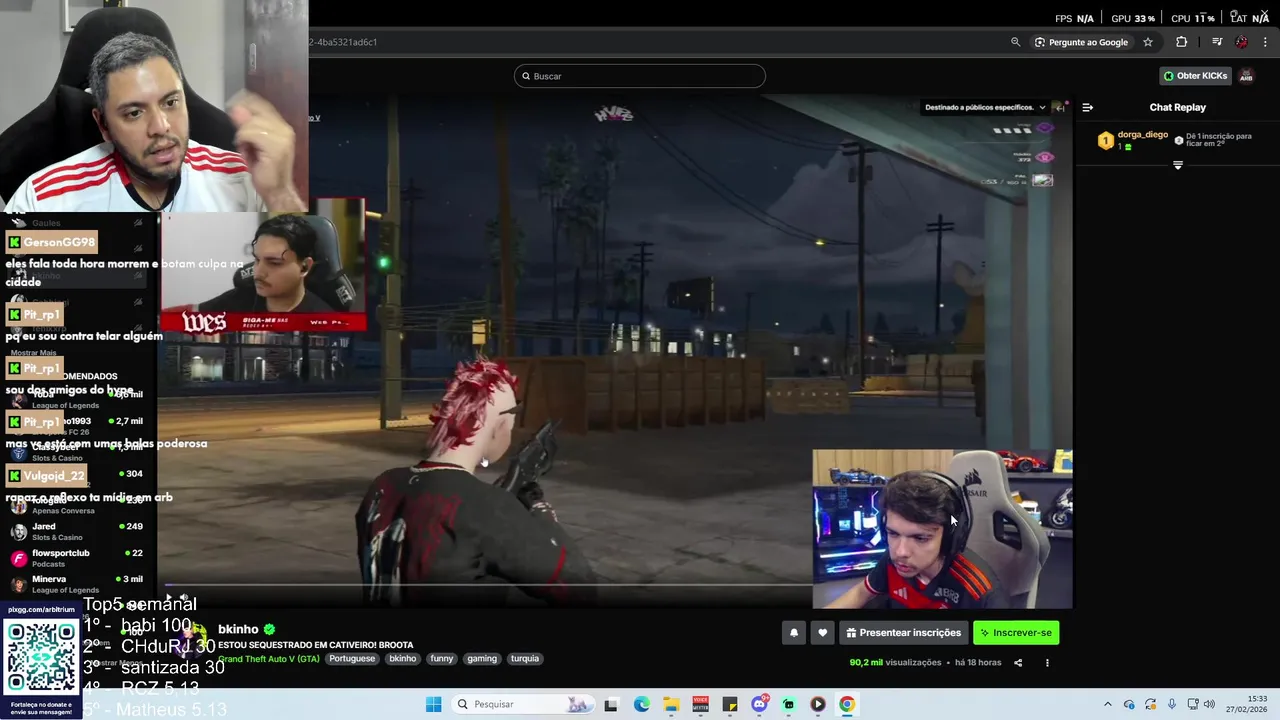Image resolution: width=1280 pixels, height=720 pixels.
Task: Select the gaming tag
Action: coord(482,659)
